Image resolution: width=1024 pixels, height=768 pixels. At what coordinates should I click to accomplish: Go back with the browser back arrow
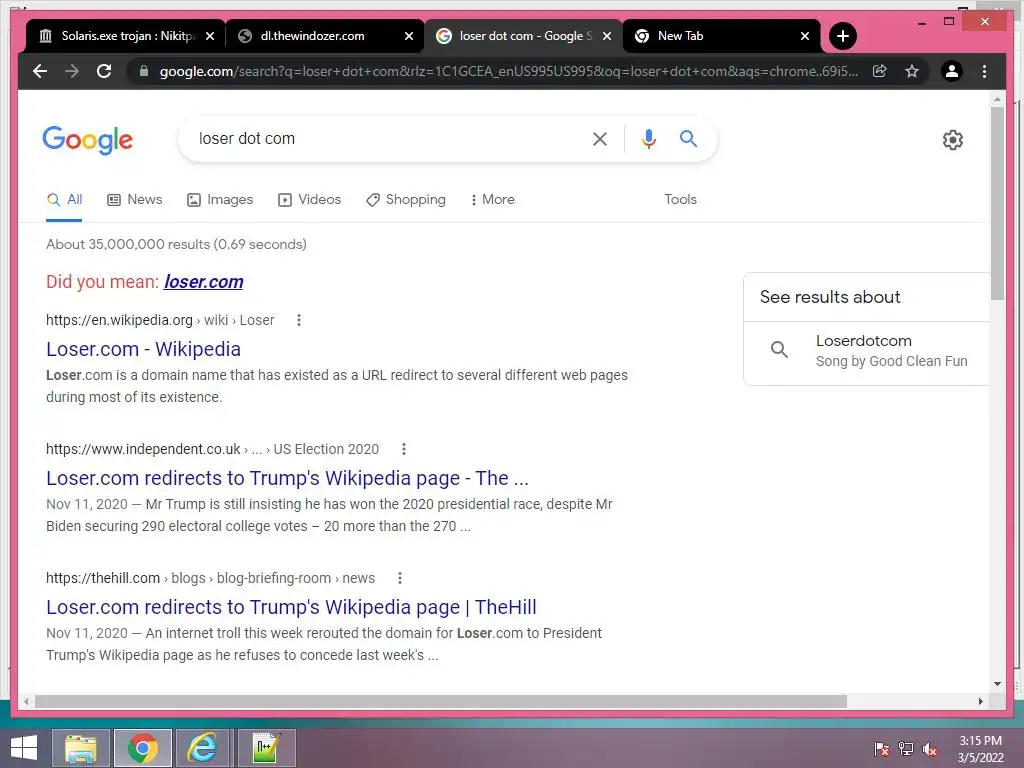coord(40,71)
